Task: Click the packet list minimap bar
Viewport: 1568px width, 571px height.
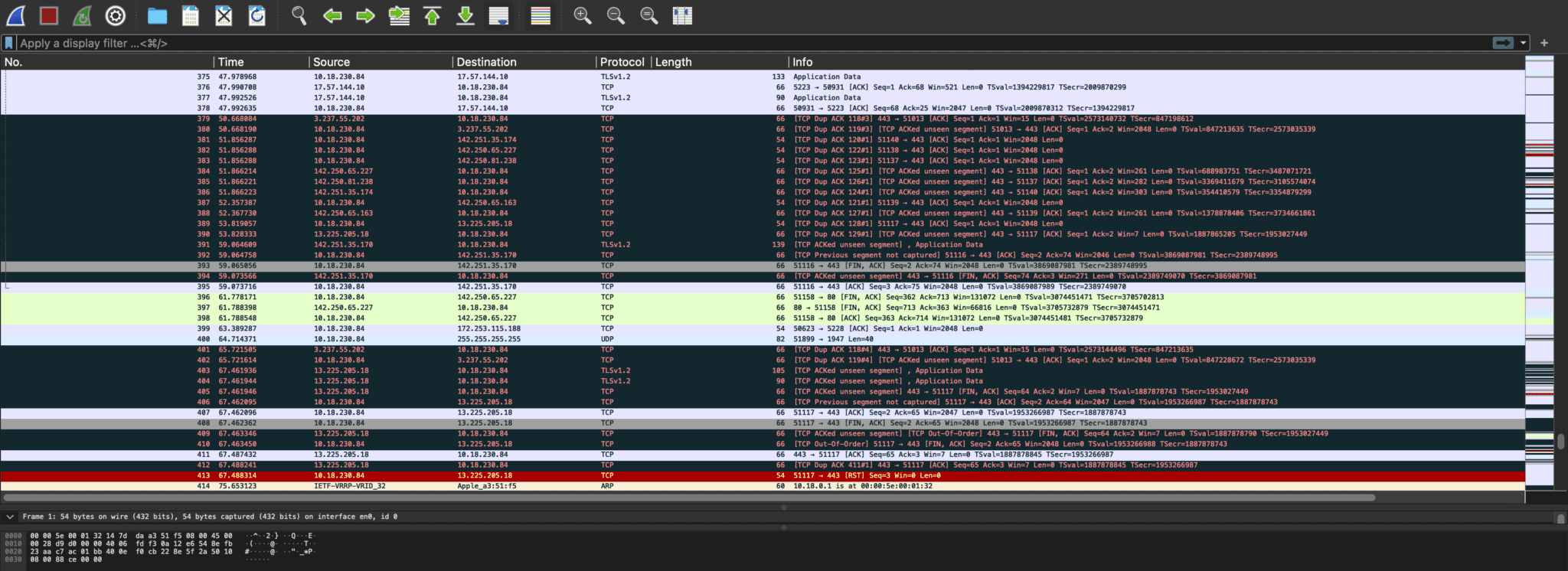Action: 1540,272
